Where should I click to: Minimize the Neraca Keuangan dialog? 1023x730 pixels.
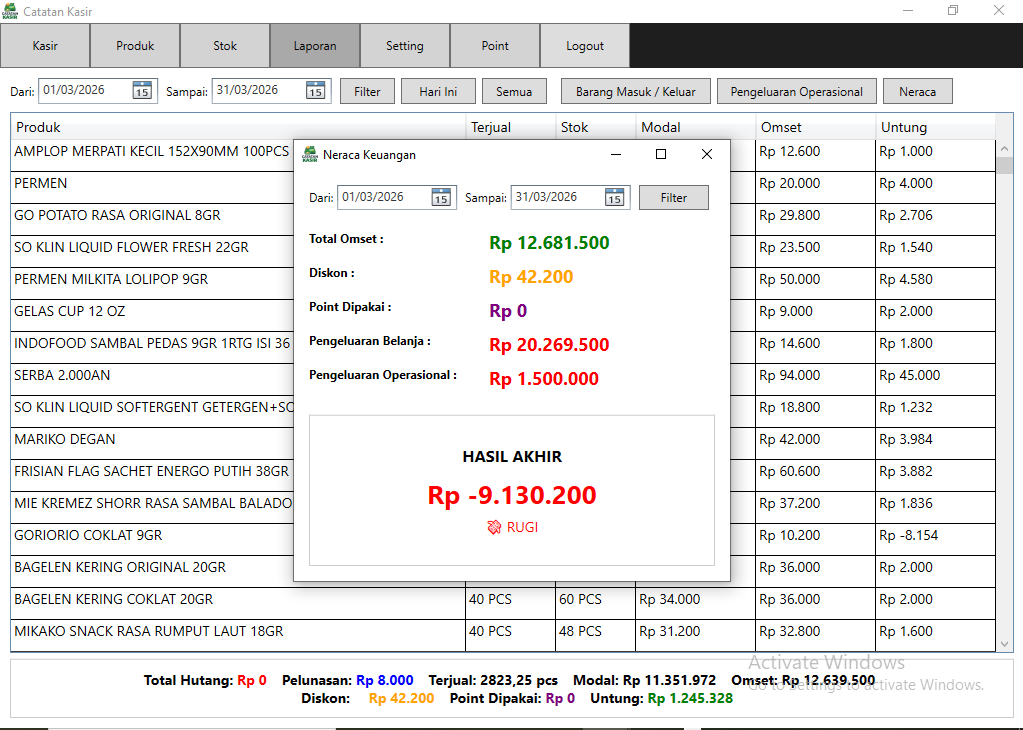click(x=616, y=154)
